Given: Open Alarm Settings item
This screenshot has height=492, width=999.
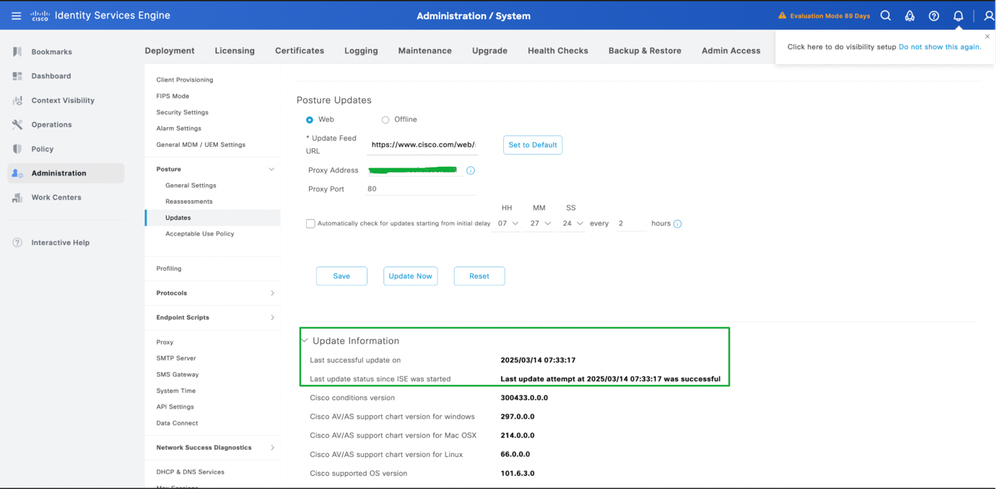Looking at the screenshot, I should (178, 128).
